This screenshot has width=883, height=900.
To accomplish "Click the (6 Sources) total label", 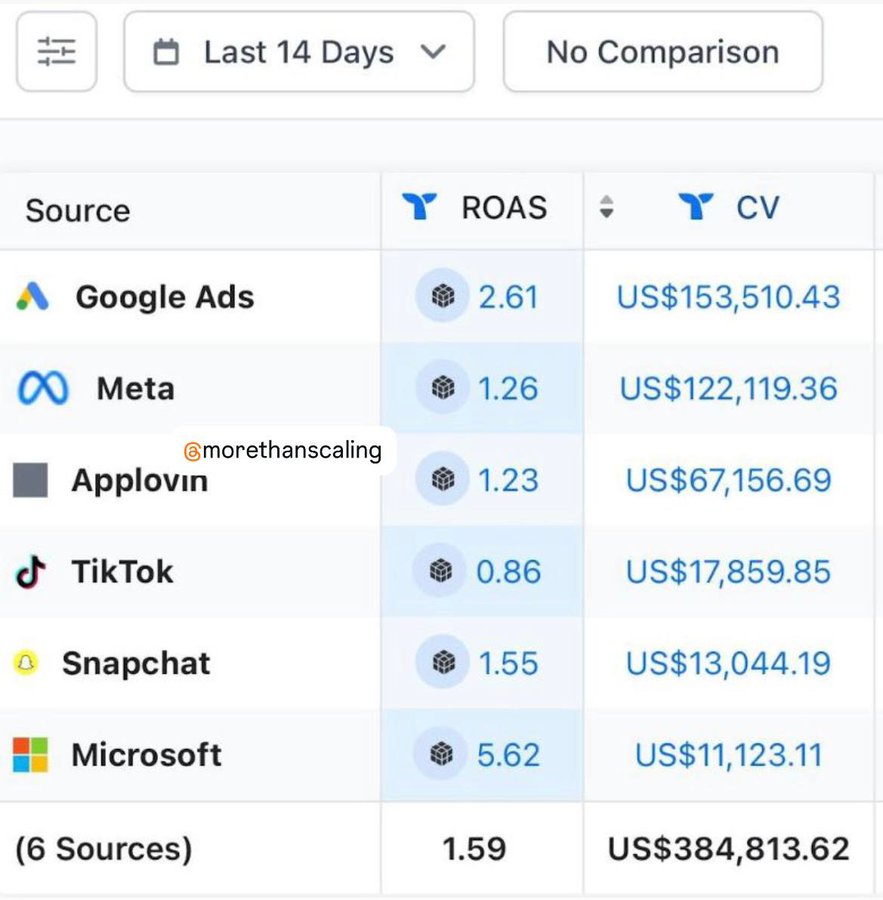I will [104, 849].
